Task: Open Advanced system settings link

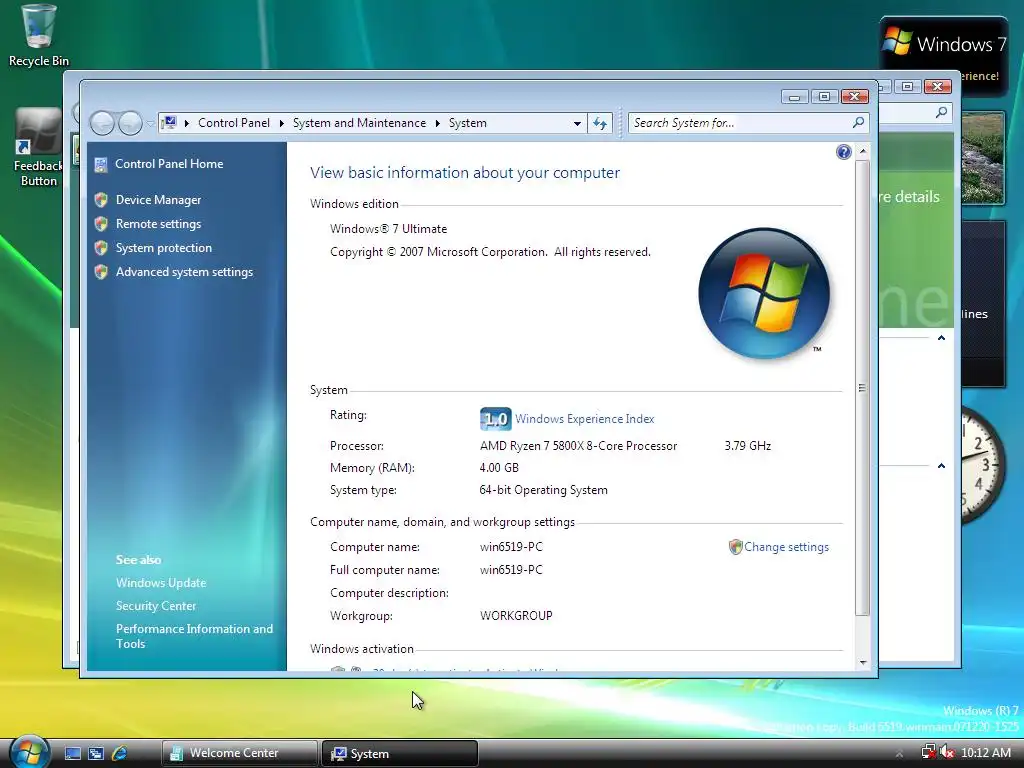Action: [x=184, y=272]
